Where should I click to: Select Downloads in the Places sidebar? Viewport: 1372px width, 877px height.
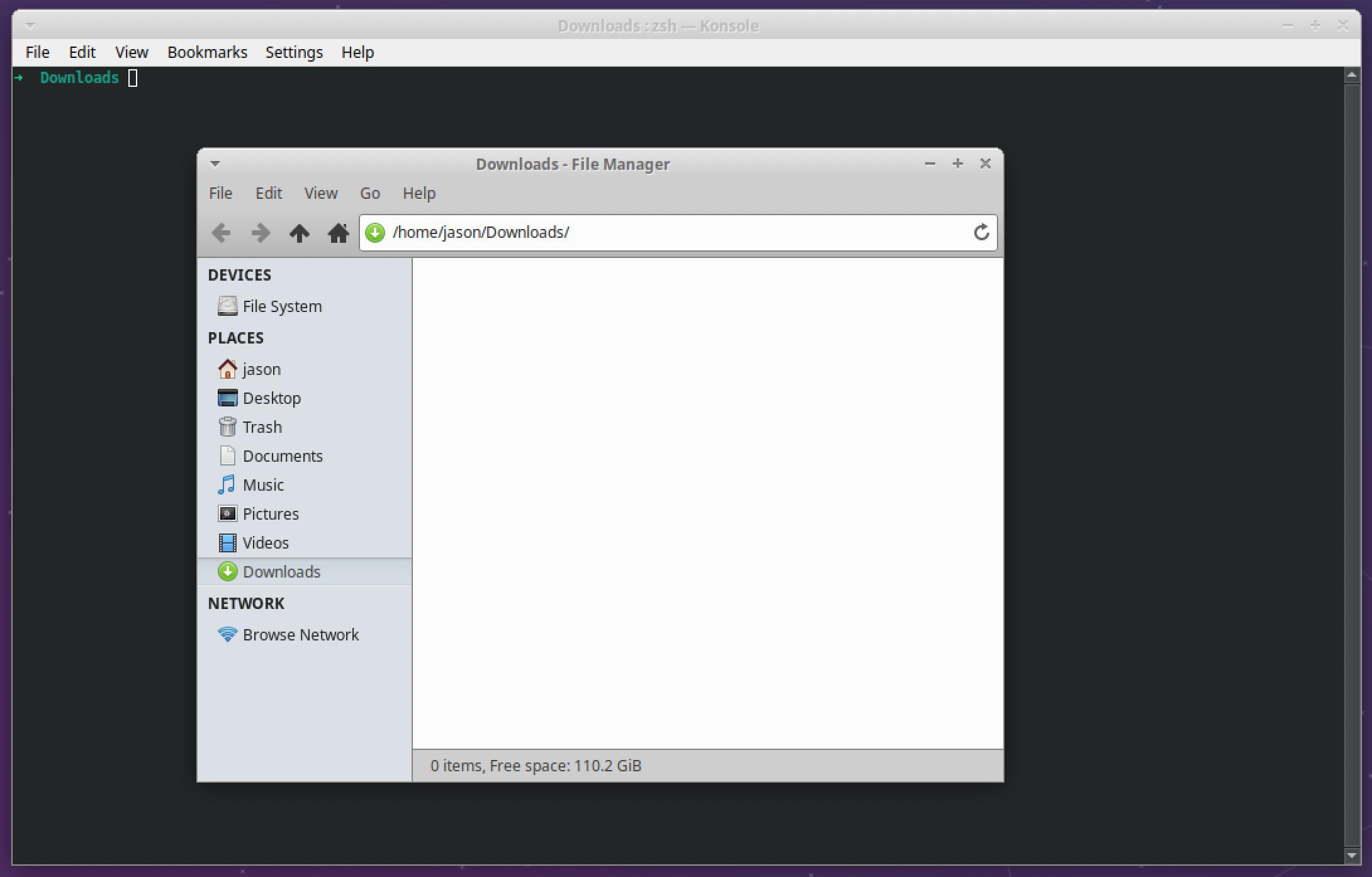281,571
